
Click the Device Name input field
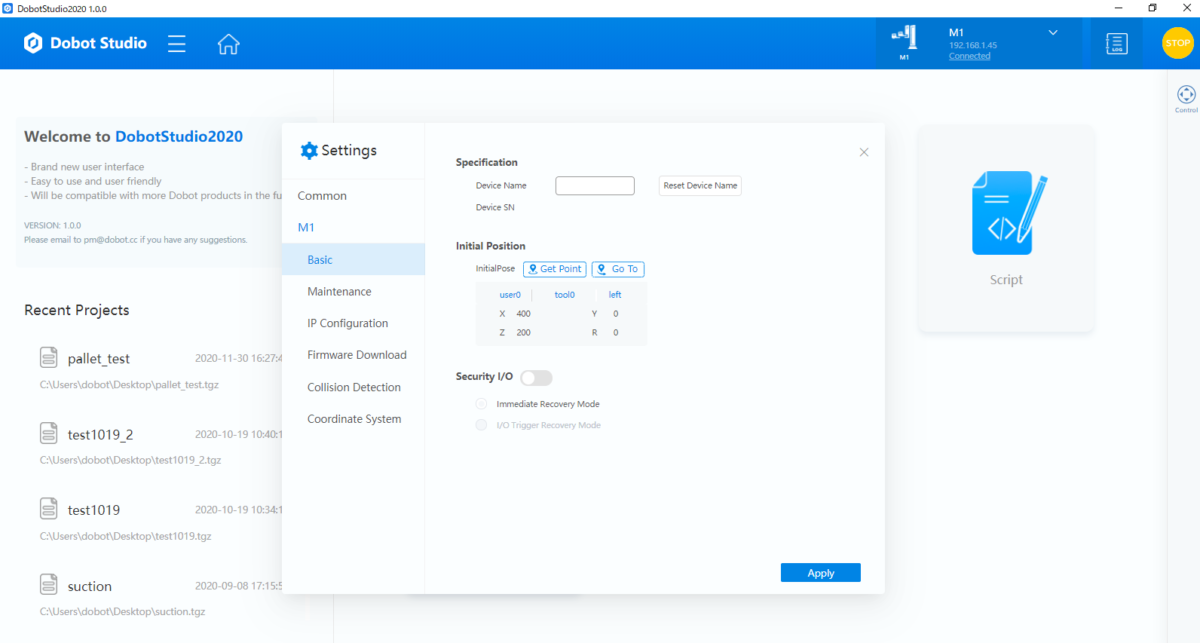594,186
